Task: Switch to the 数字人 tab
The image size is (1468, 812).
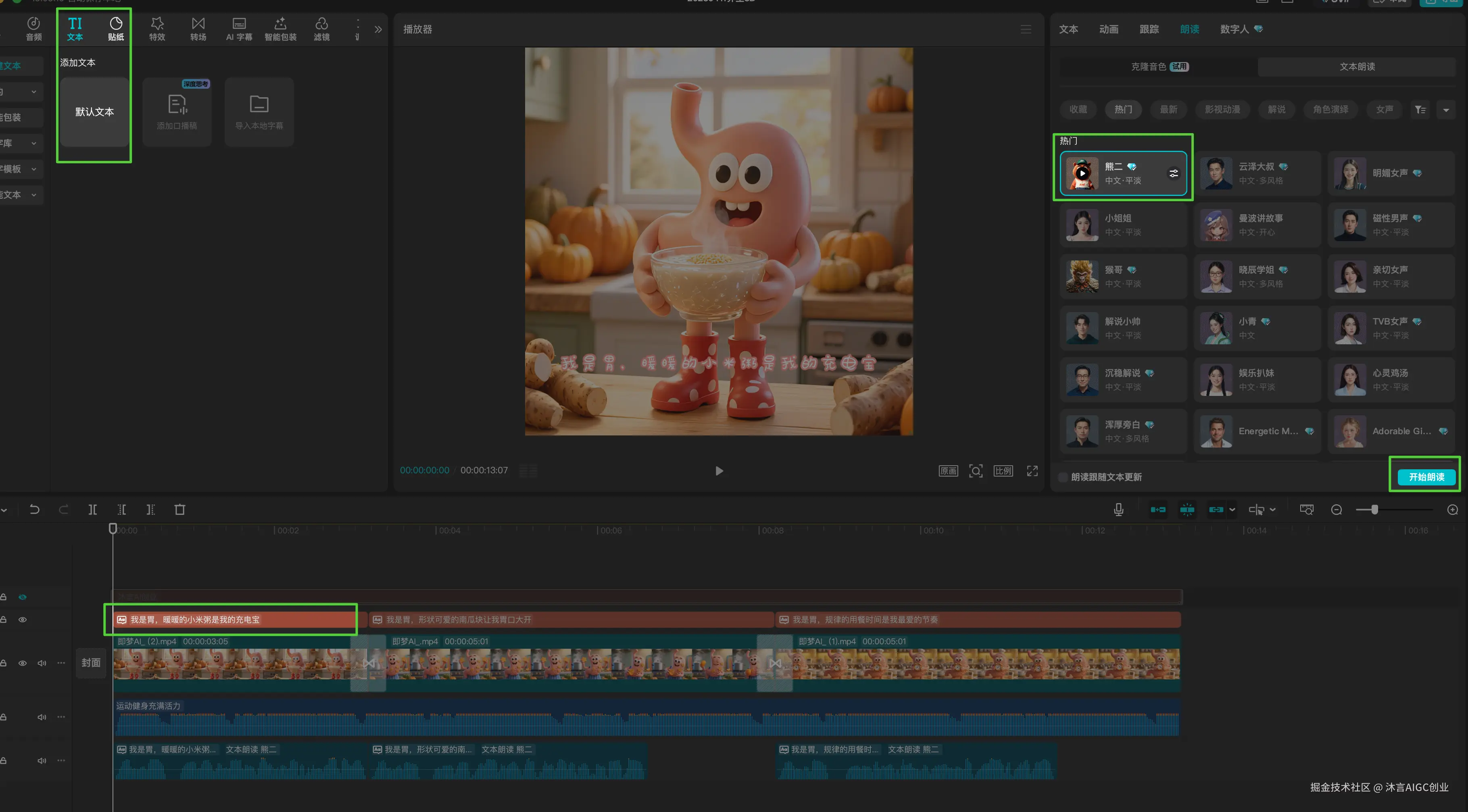Action: 1234,29
